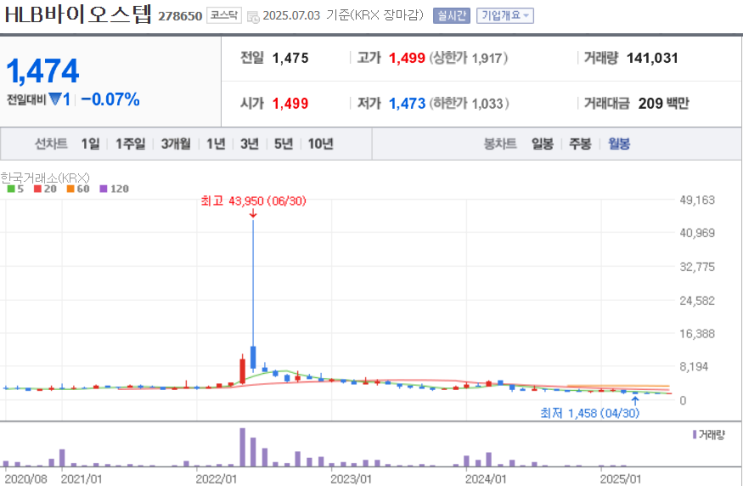Click the orange 60 moving average swatch
Screen dimensions: 743x486
(x=70, y=189)
